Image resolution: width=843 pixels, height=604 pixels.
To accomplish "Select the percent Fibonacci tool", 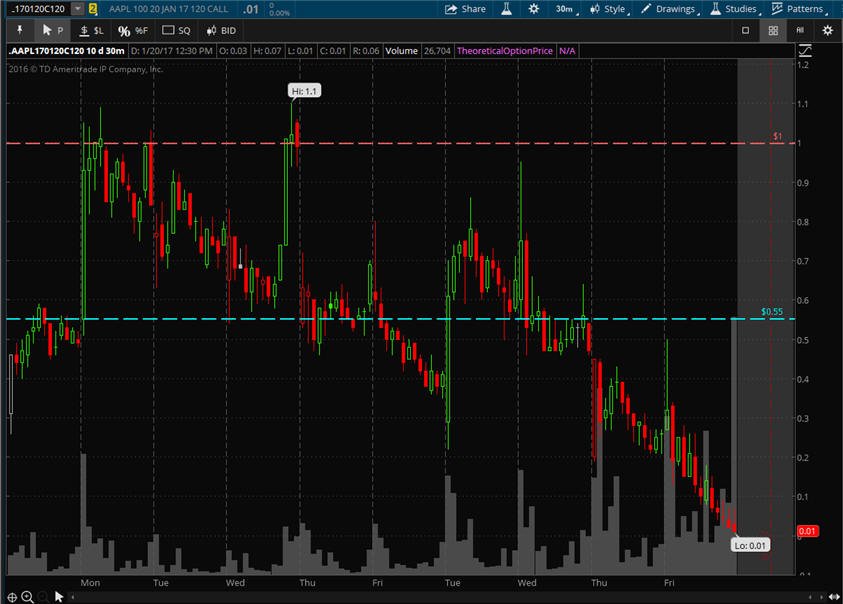I will (133, 31).
